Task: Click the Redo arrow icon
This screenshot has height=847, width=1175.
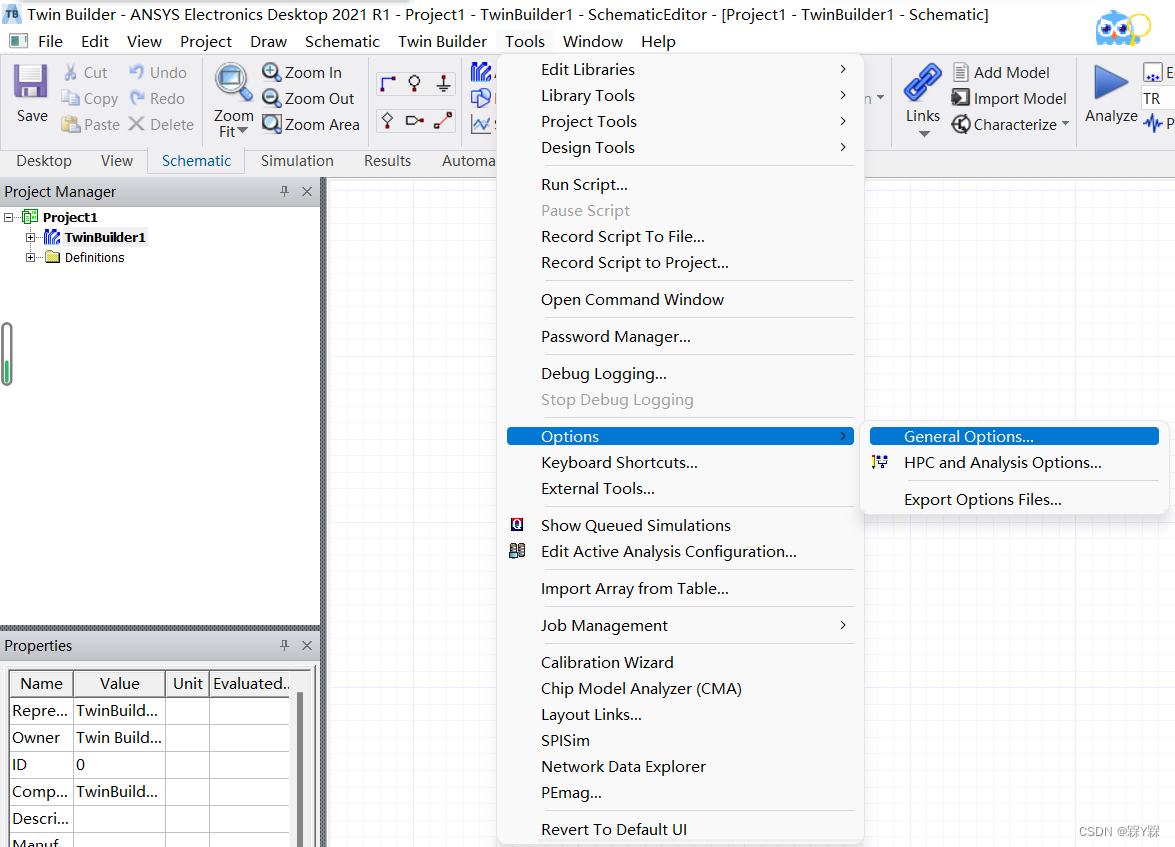Action: pos(137,98)
